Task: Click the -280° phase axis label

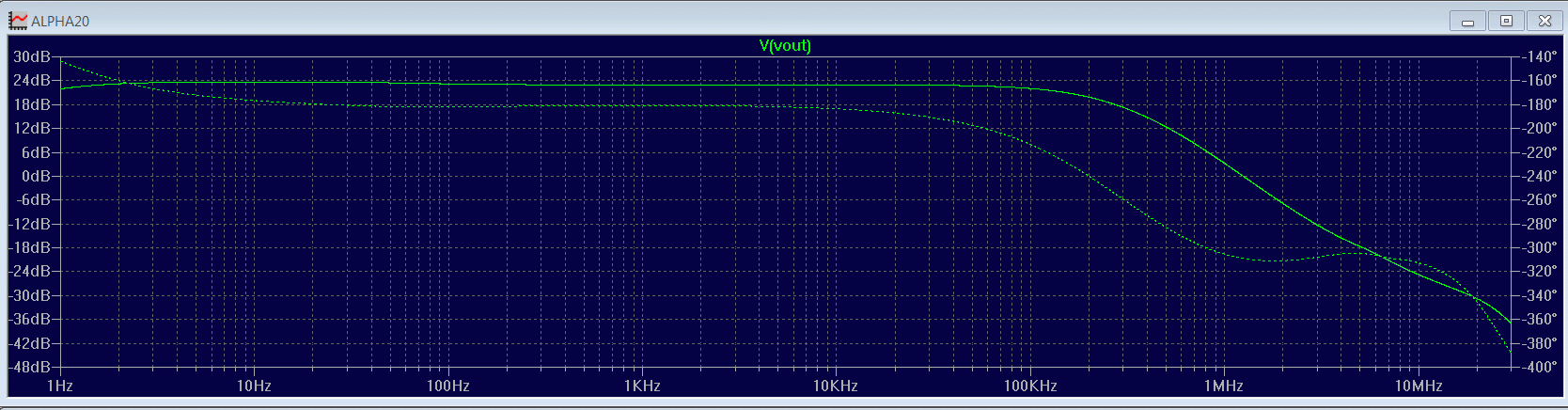Action: pos(1540,224)
